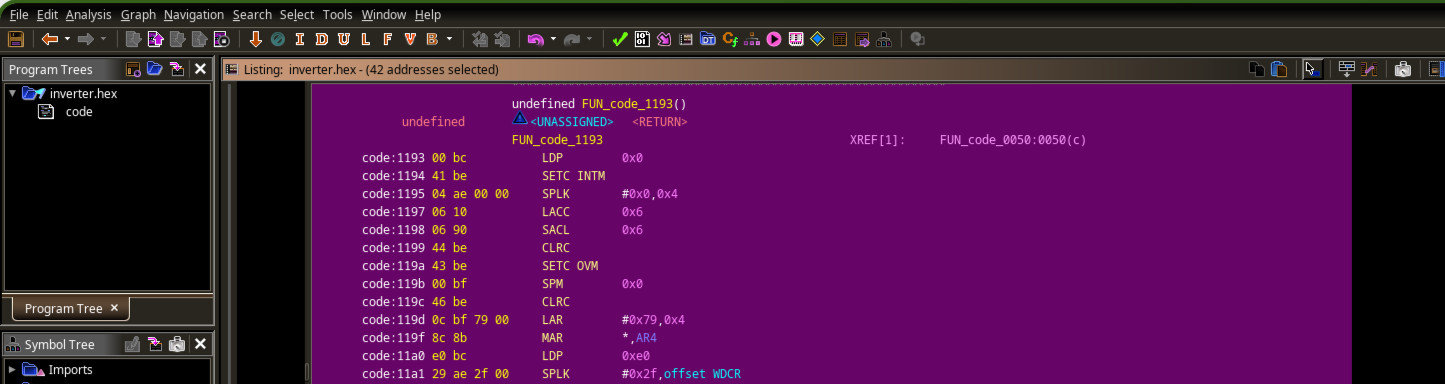Screen dimensions: 1445x384
Task: Close the Program Trees panel
Action: [200, 69]
